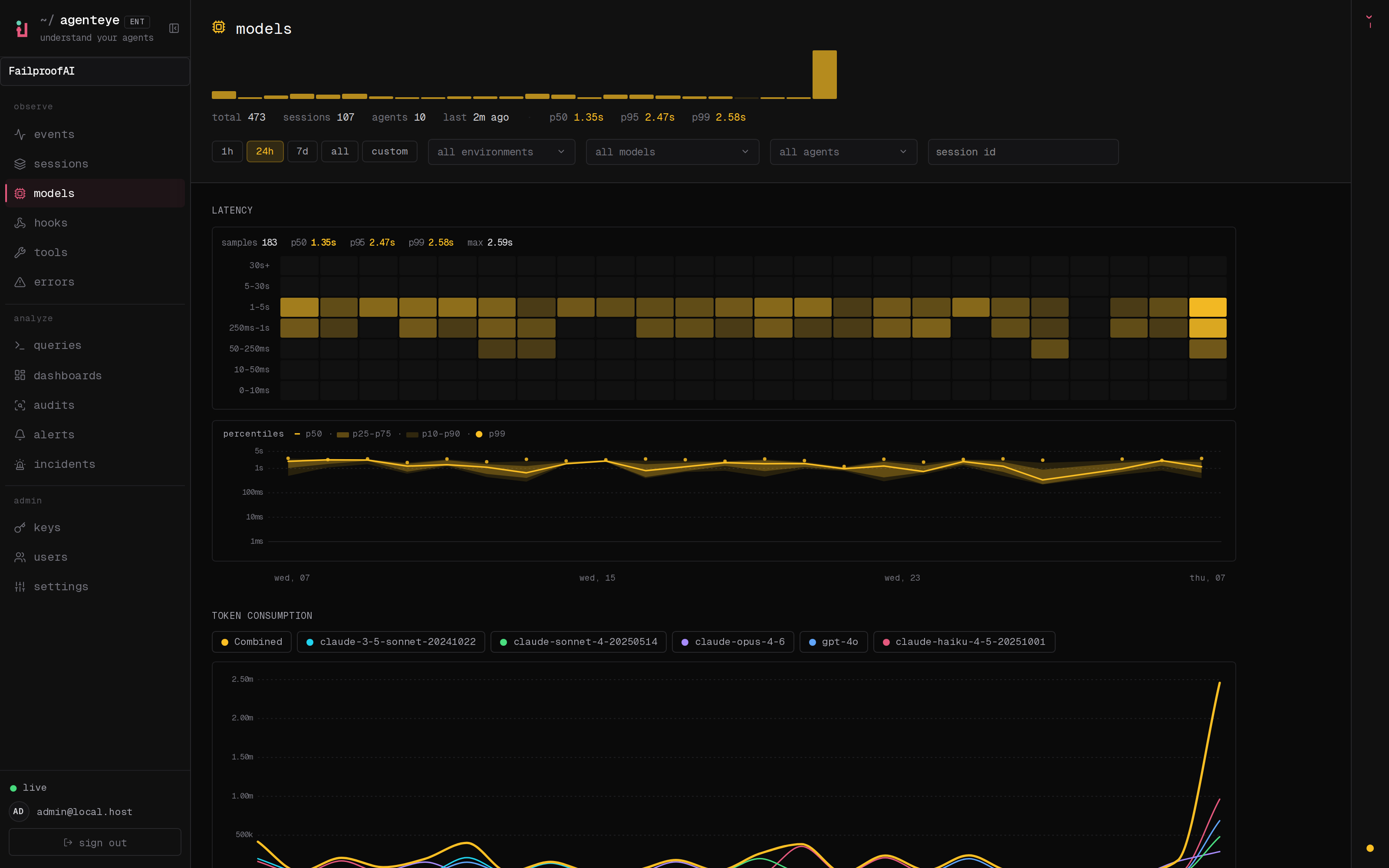
Task: Toggle the gpt-4o series
Action: pos(833,642)
